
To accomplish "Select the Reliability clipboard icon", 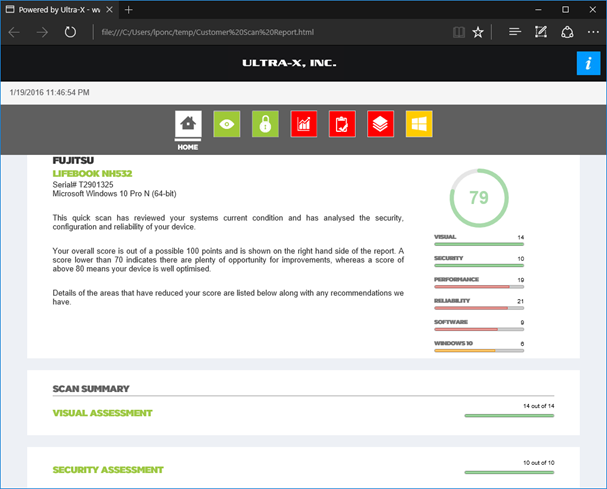I will 342,124.
